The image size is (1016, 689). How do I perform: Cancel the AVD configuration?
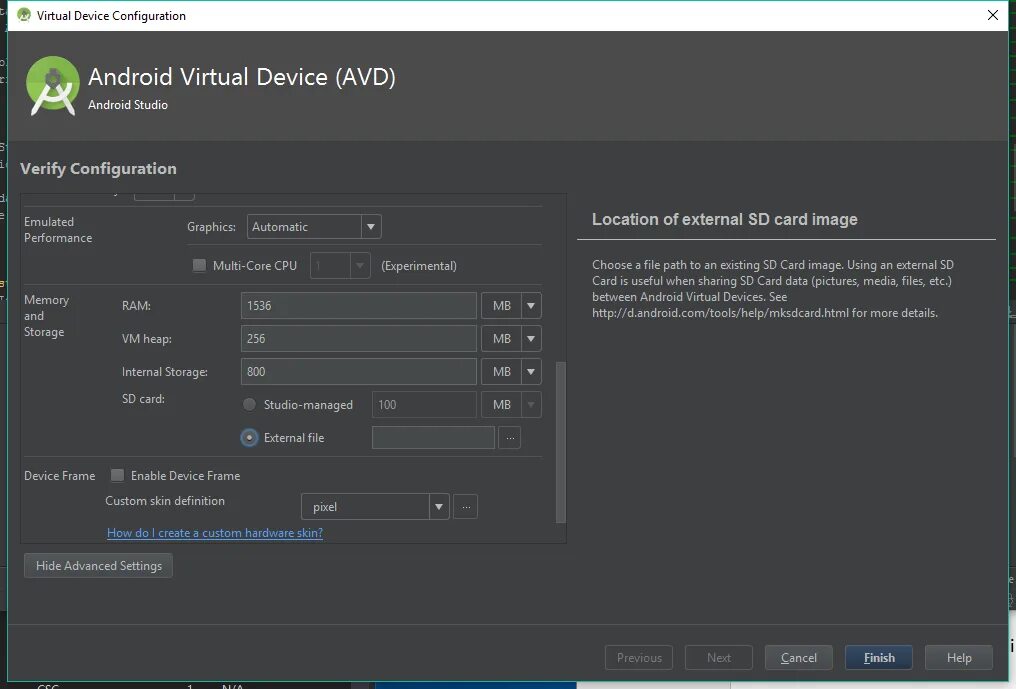(x=798, y=657)
